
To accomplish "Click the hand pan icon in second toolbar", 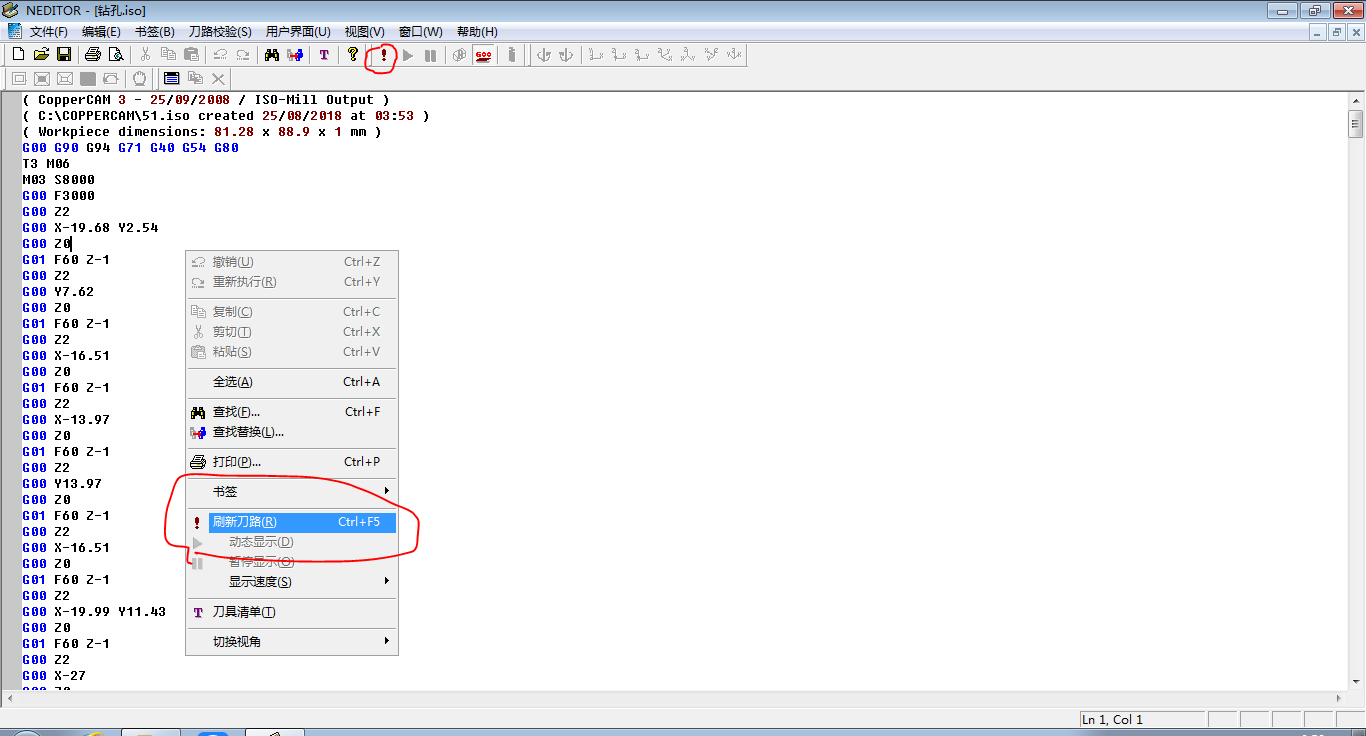I will (x=140, y=78).
